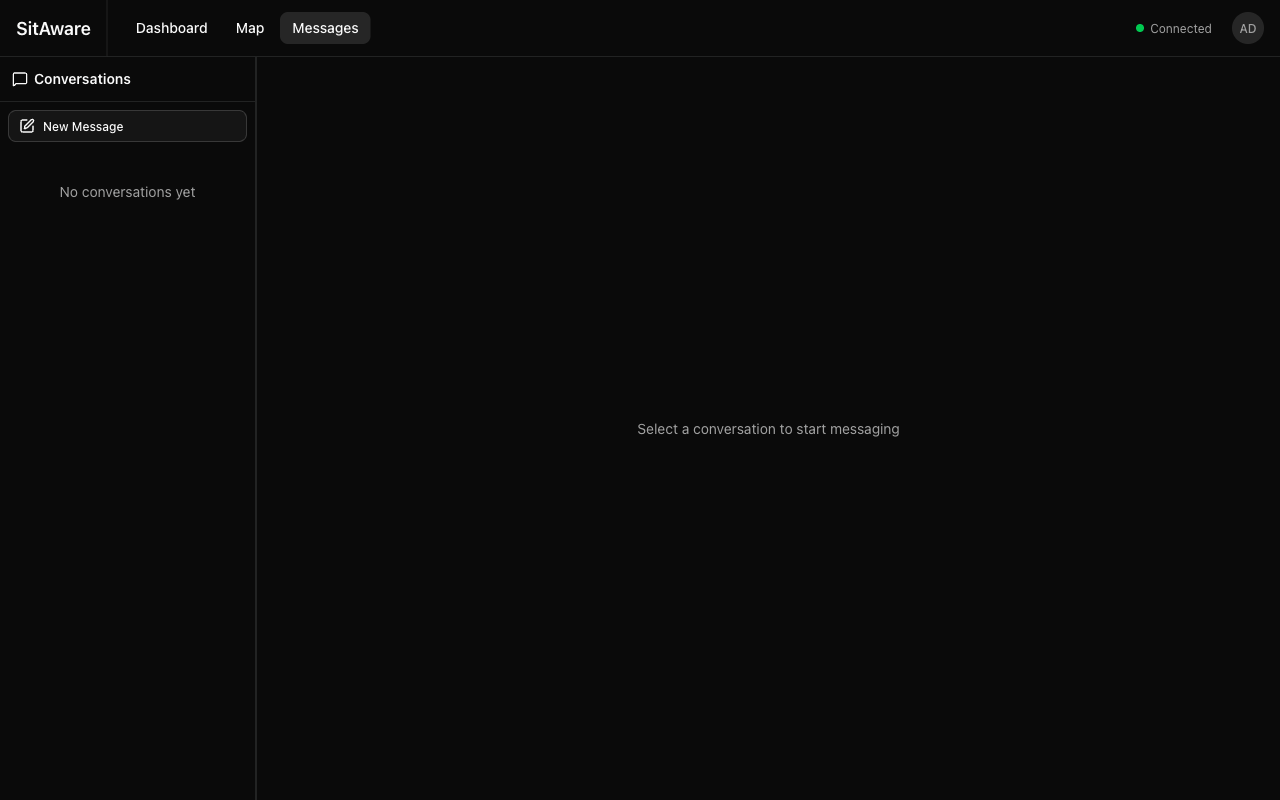Click the green connection status dot

point(1140,28)
